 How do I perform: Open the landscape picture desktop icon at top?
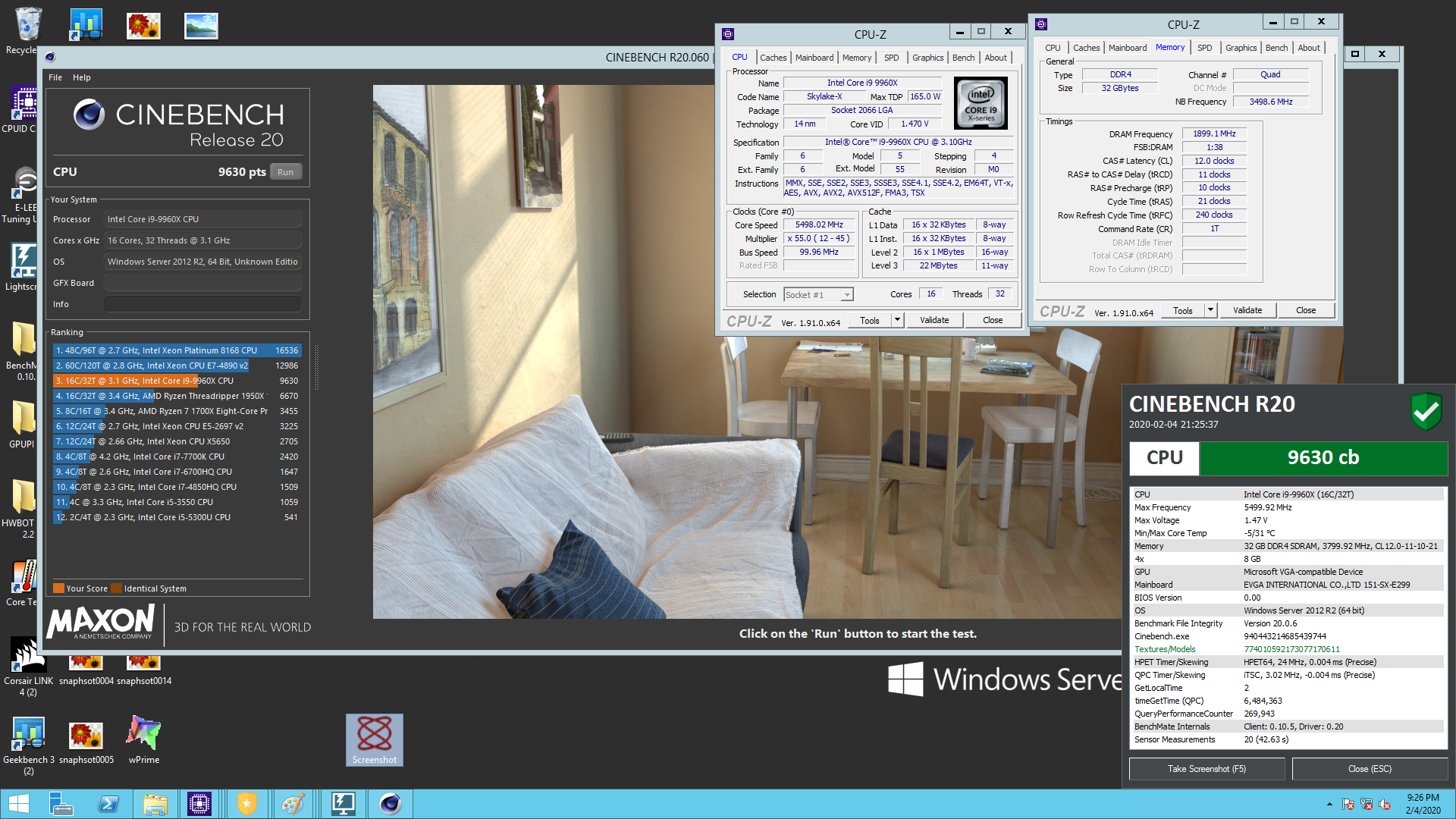201,26
